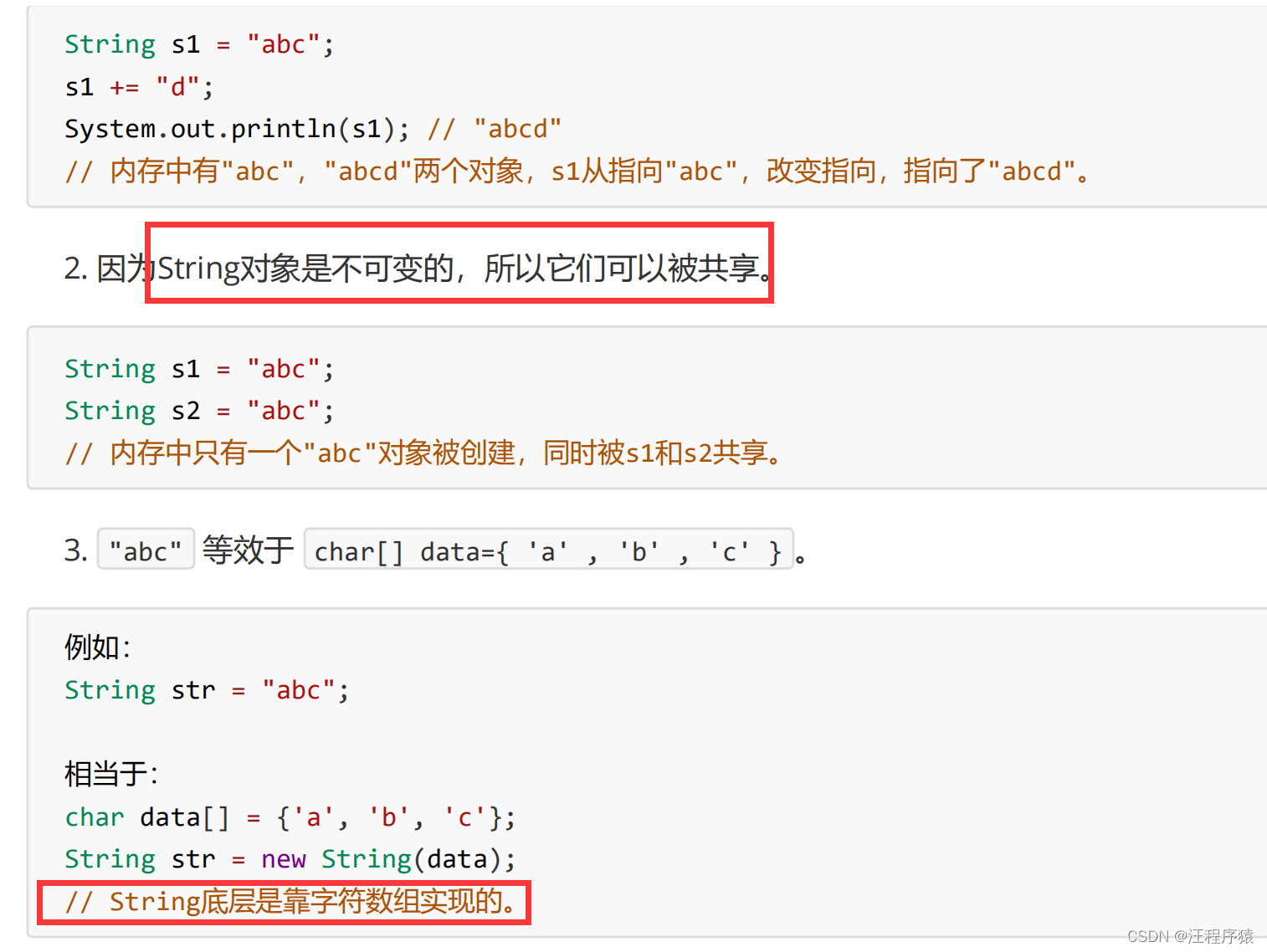Click the 等效于 text in item 3

[249, 550]
